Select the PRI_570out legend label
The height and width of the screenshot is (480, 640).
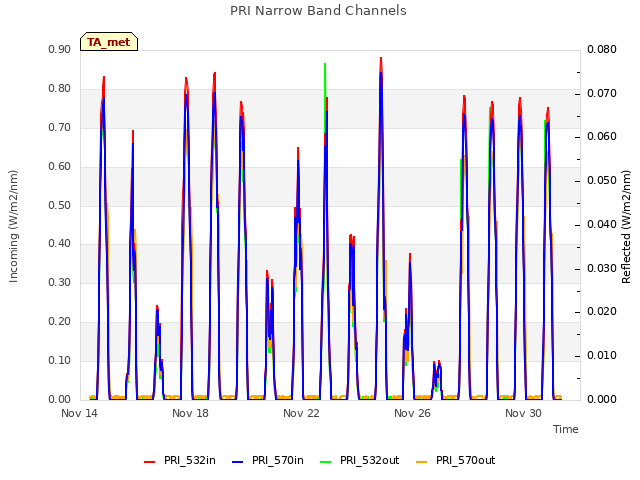465,460
